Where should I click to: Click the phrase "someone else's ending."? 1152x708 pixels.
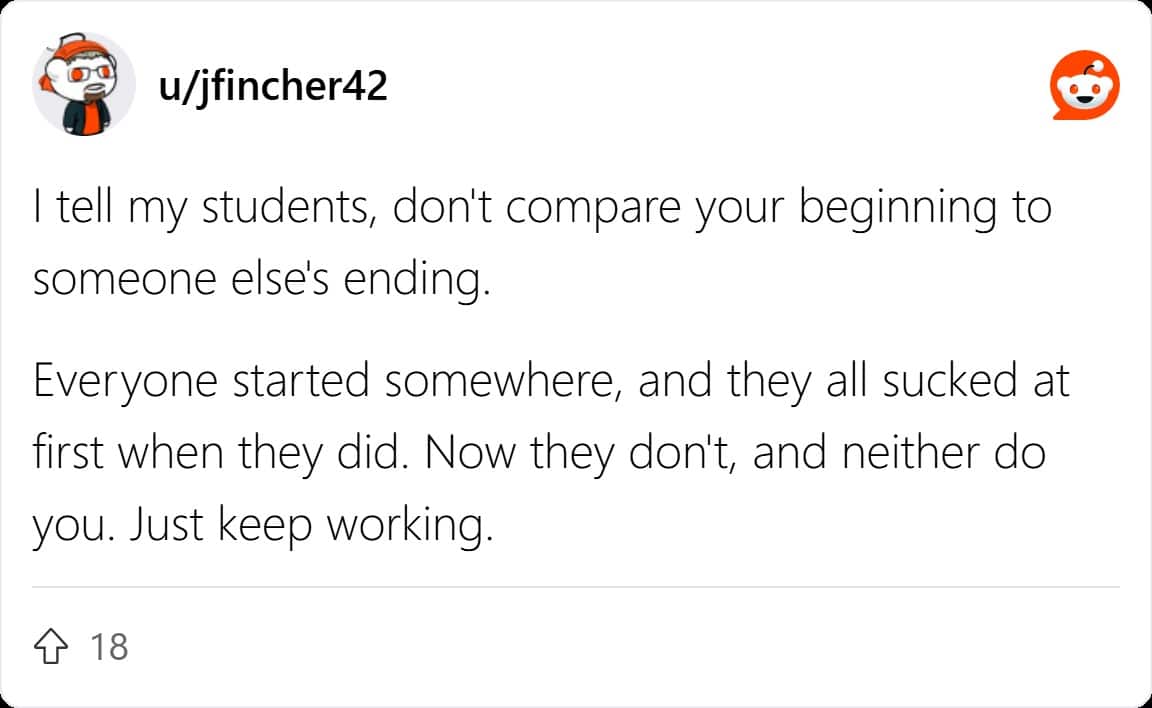coord(262,281)
